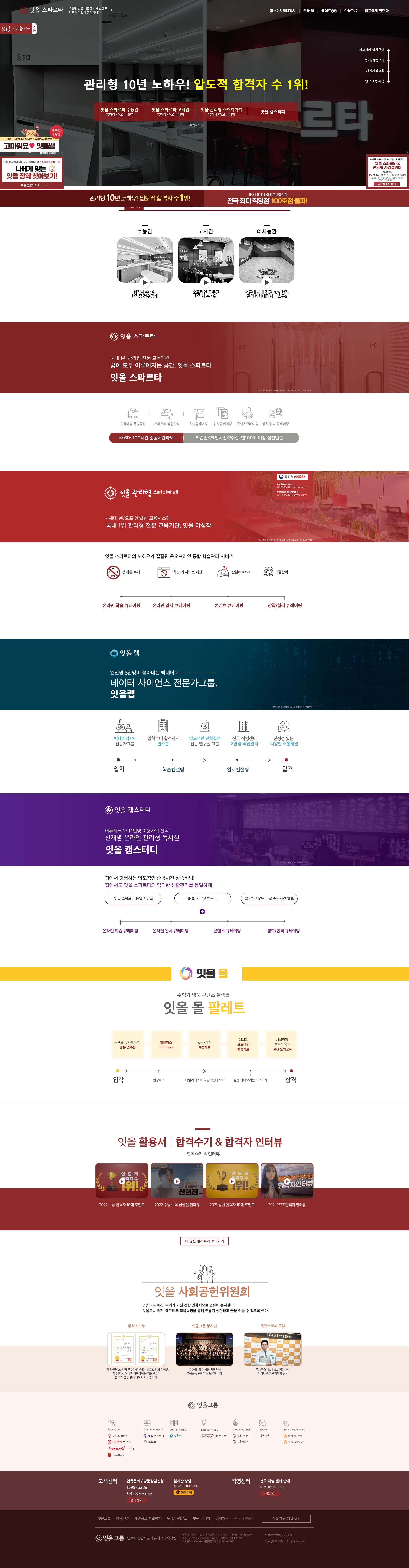Click the 입시컨설팅 timeline step
Viewport: 409px width, 1568px height.
[x=238, y=769]
